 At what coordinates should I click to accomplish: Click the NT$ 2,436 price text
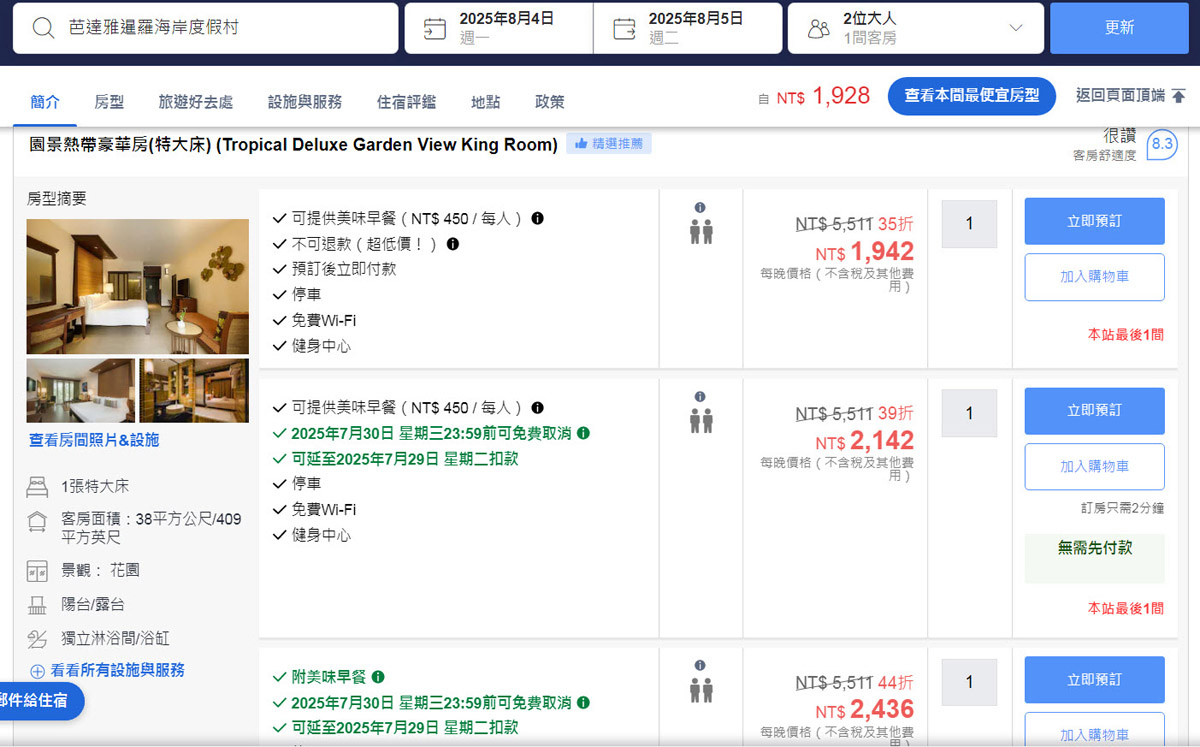(x=865, y=710)
